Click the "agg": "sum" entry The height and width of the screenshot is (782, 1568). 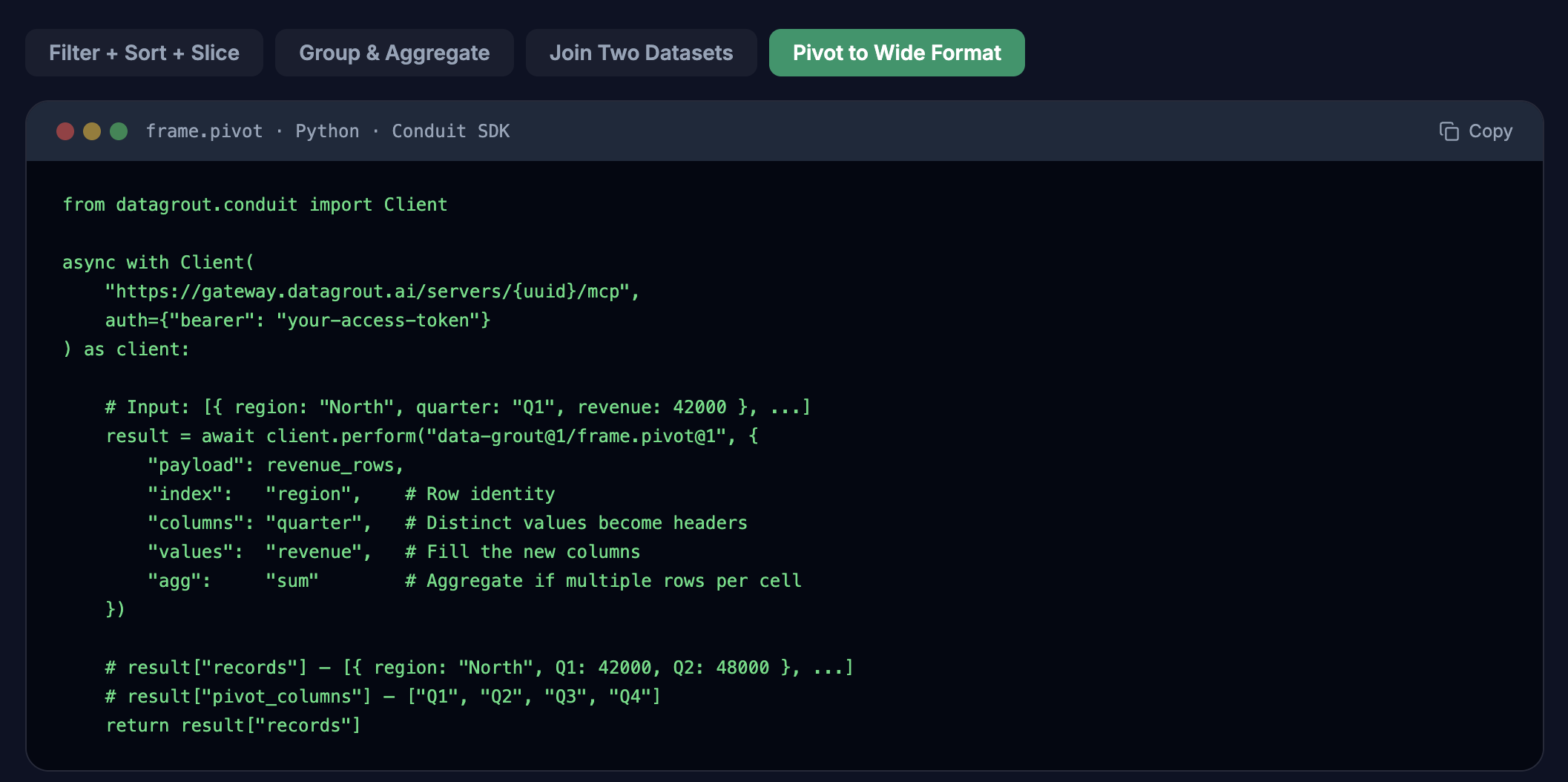[x=233, y=581]
